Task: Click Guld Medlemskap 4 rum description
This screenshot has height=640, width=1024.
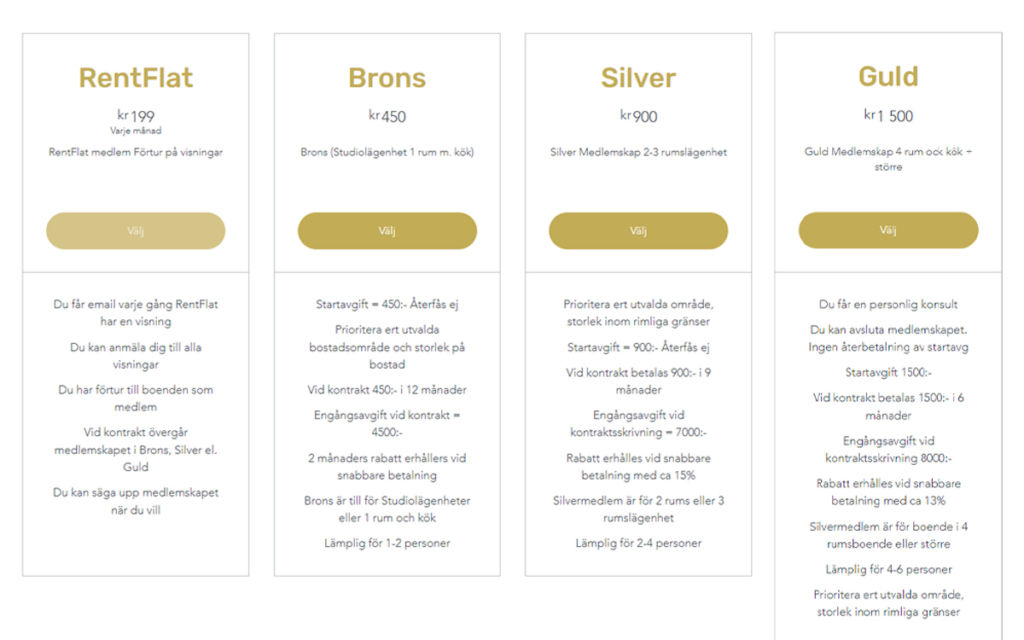Action: coord(888,159)
